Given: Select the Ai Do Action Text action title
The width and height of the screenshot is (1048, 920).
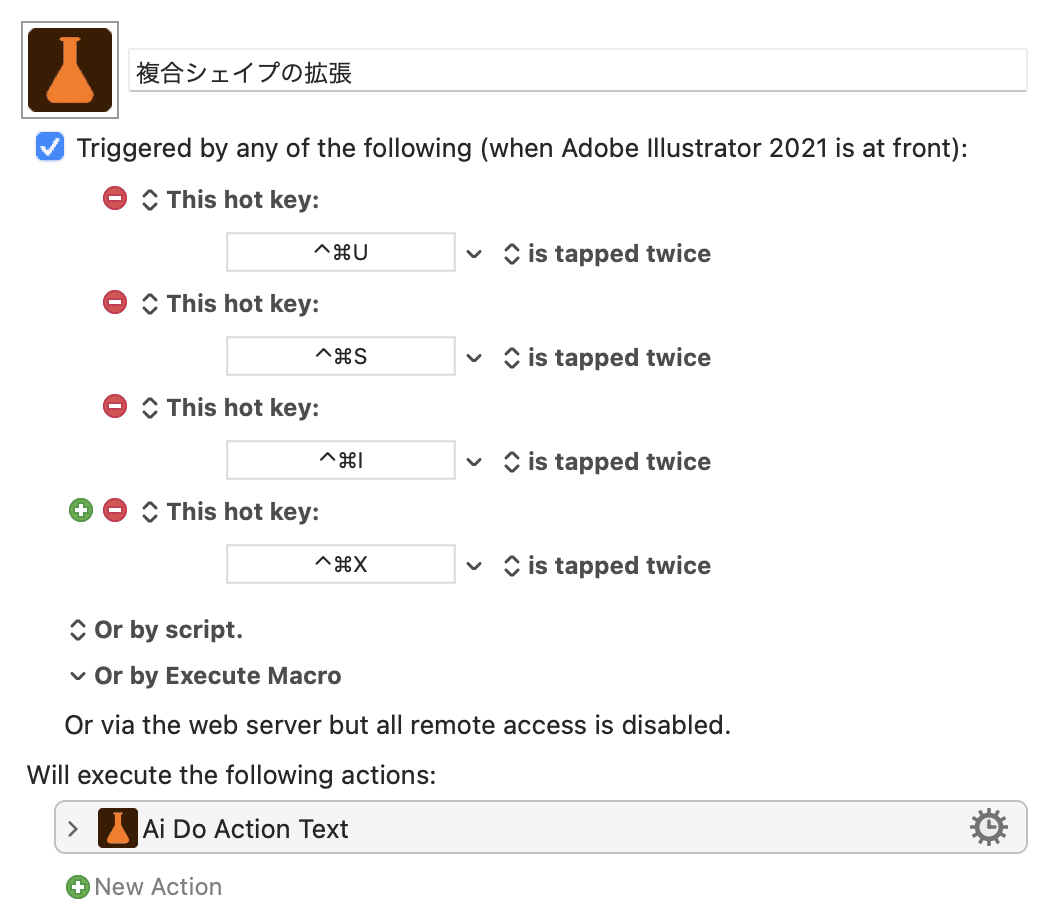Looking at the screenshot, I should coord(245,829).
